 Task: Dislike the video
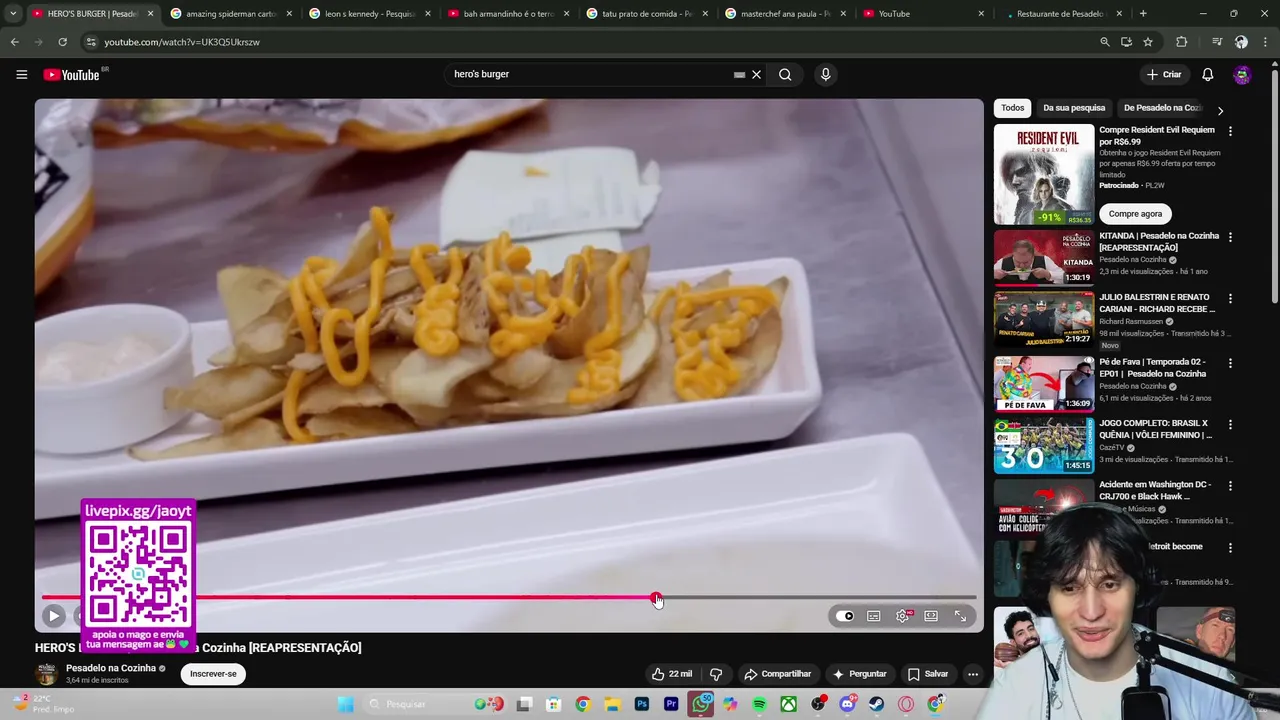(x=715, y=674)
